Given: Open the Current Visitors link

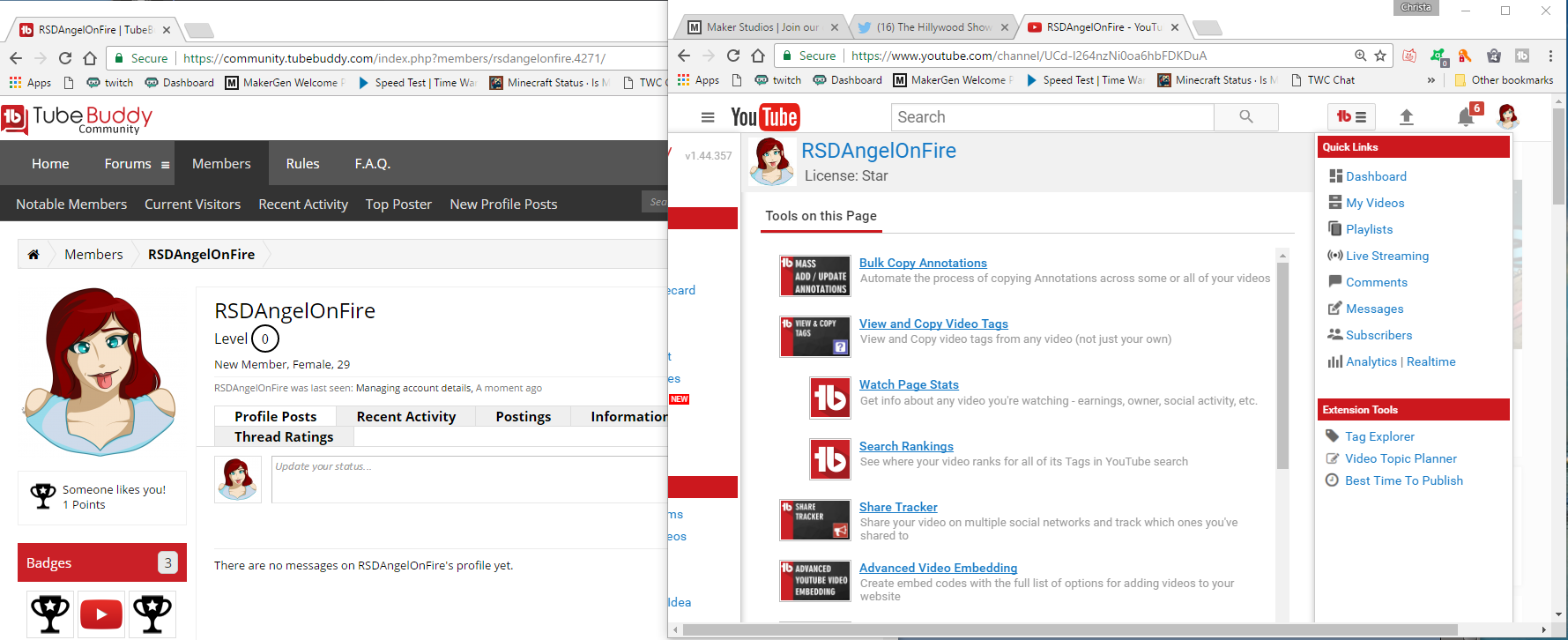Looking at the screenshot, I should click(192, 204).
